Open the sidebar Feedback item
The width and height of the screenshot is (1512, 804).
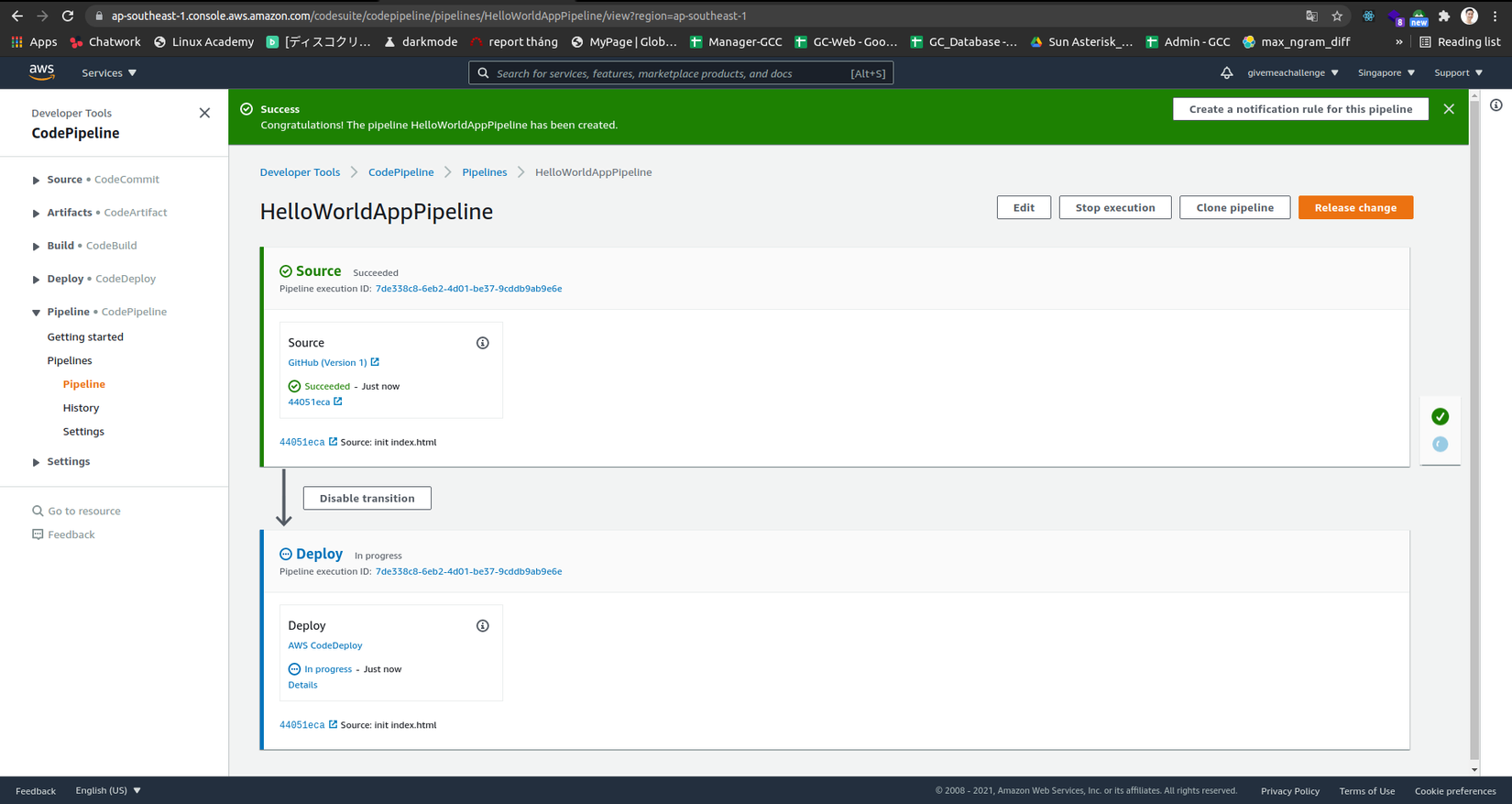point(63,534)
